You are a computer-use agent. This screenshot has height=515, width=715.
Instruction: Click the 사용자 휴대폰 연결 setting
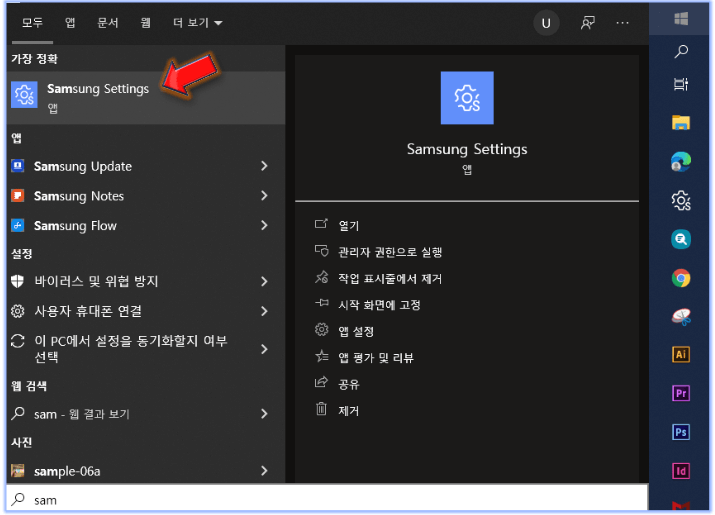pos(88,311)
